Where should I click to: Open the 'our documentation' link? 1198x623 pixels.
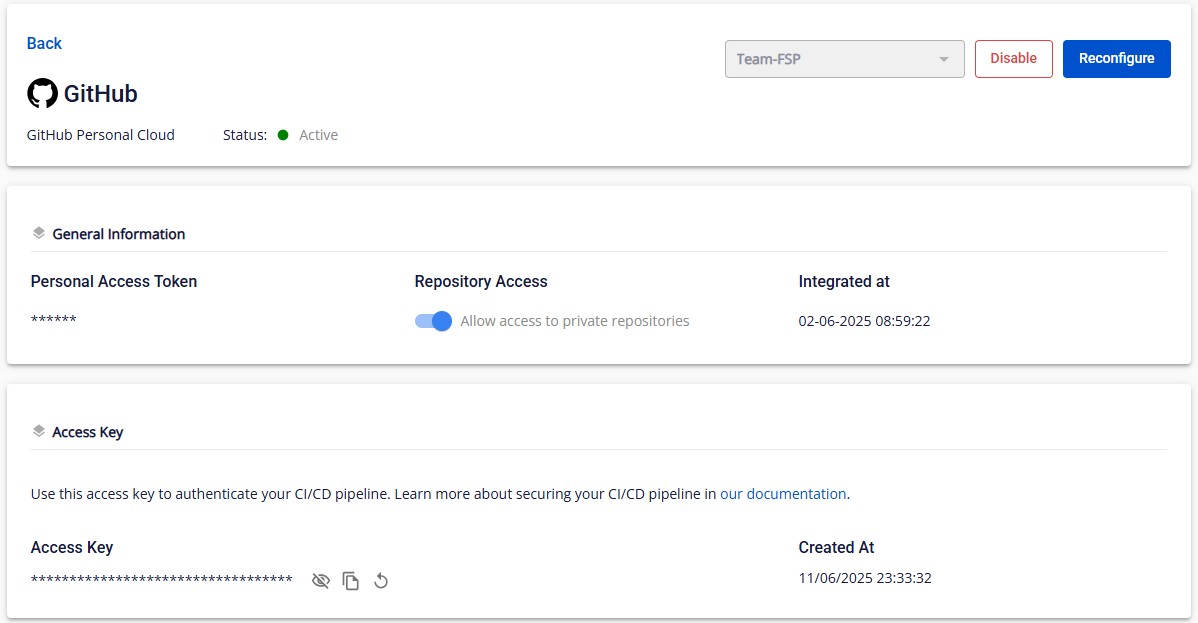(783, 493)
